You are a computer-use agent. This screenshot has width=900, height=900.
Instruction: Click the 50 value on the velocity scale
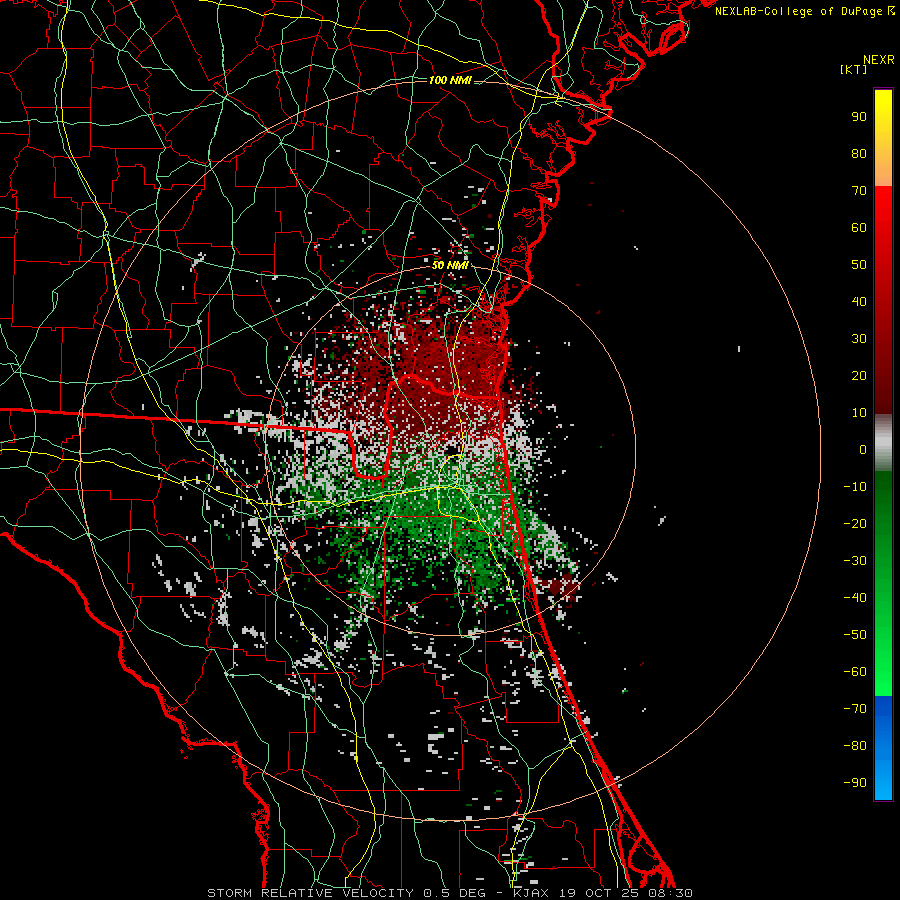pos(859,265)
